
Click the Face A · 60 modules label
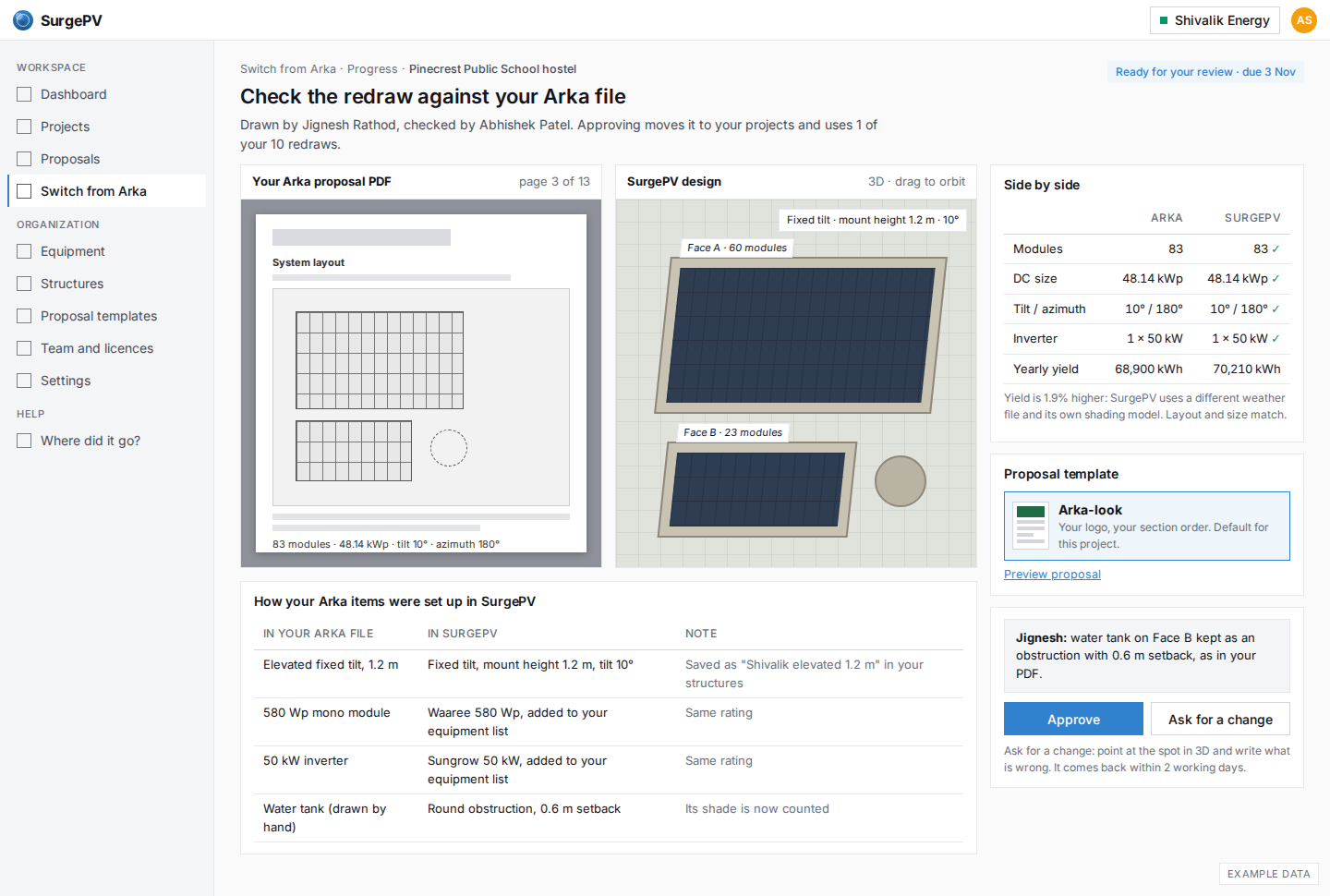737,248
